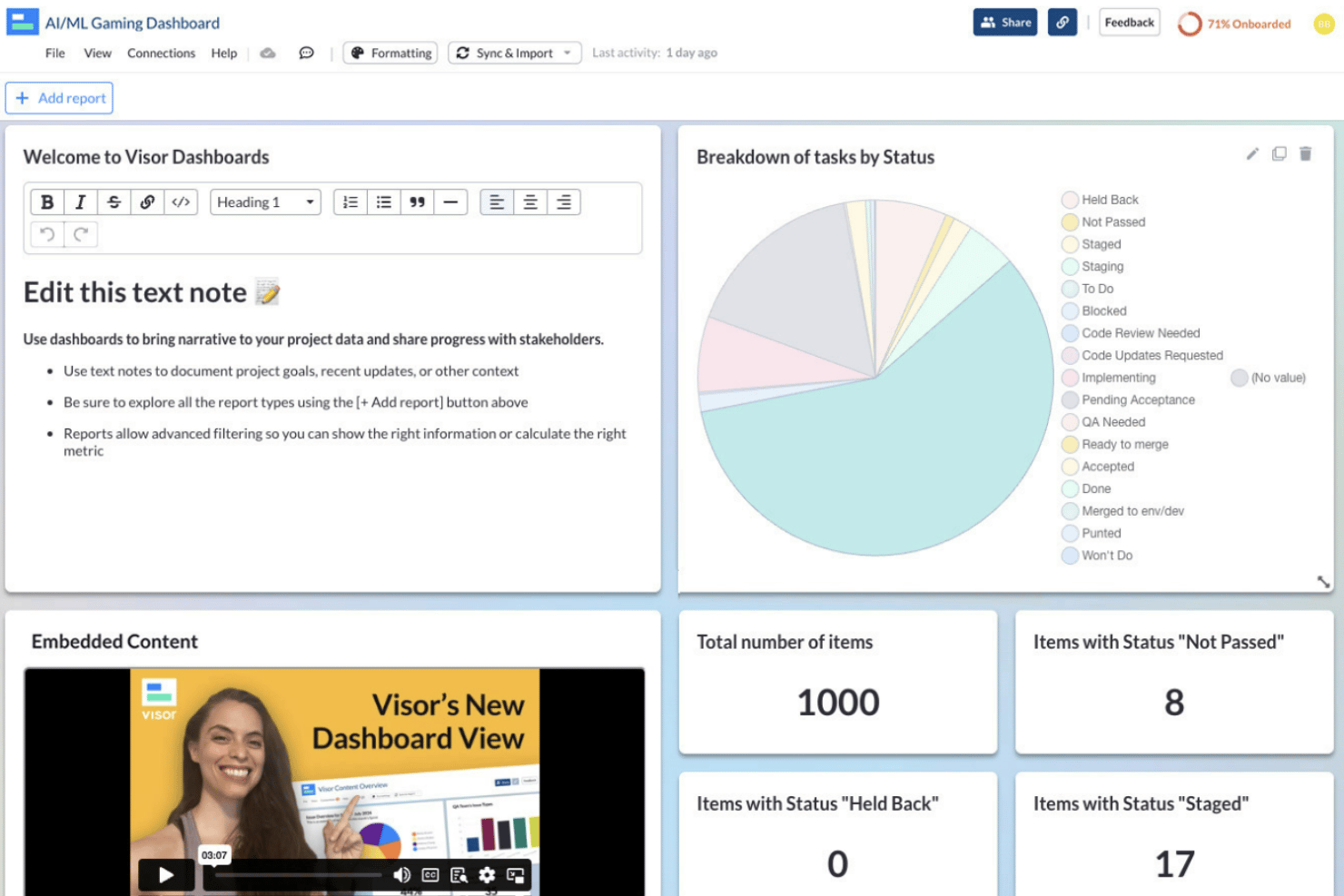Center align the text
The image size is (1344, 896).
pyautogui.click(x=530, y=202)
